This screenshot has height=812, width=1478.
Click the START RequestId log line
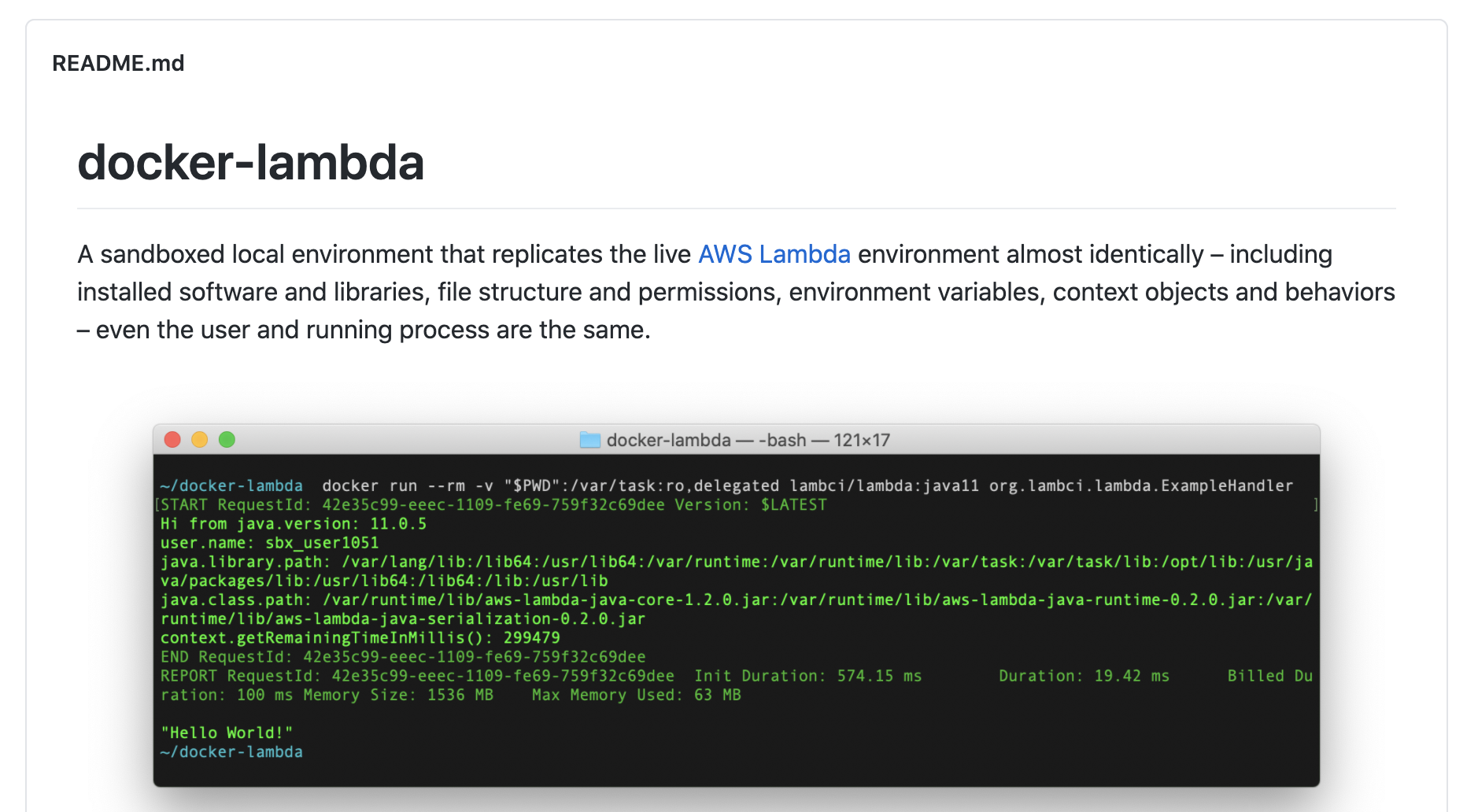(x=493, y=504)
